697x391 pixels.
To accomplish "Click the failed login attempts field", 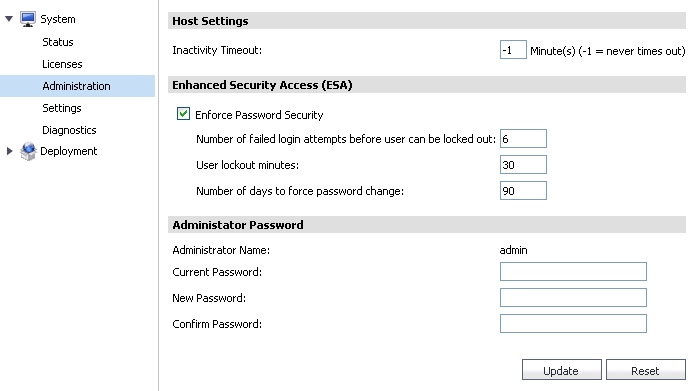I will point(523,139).
